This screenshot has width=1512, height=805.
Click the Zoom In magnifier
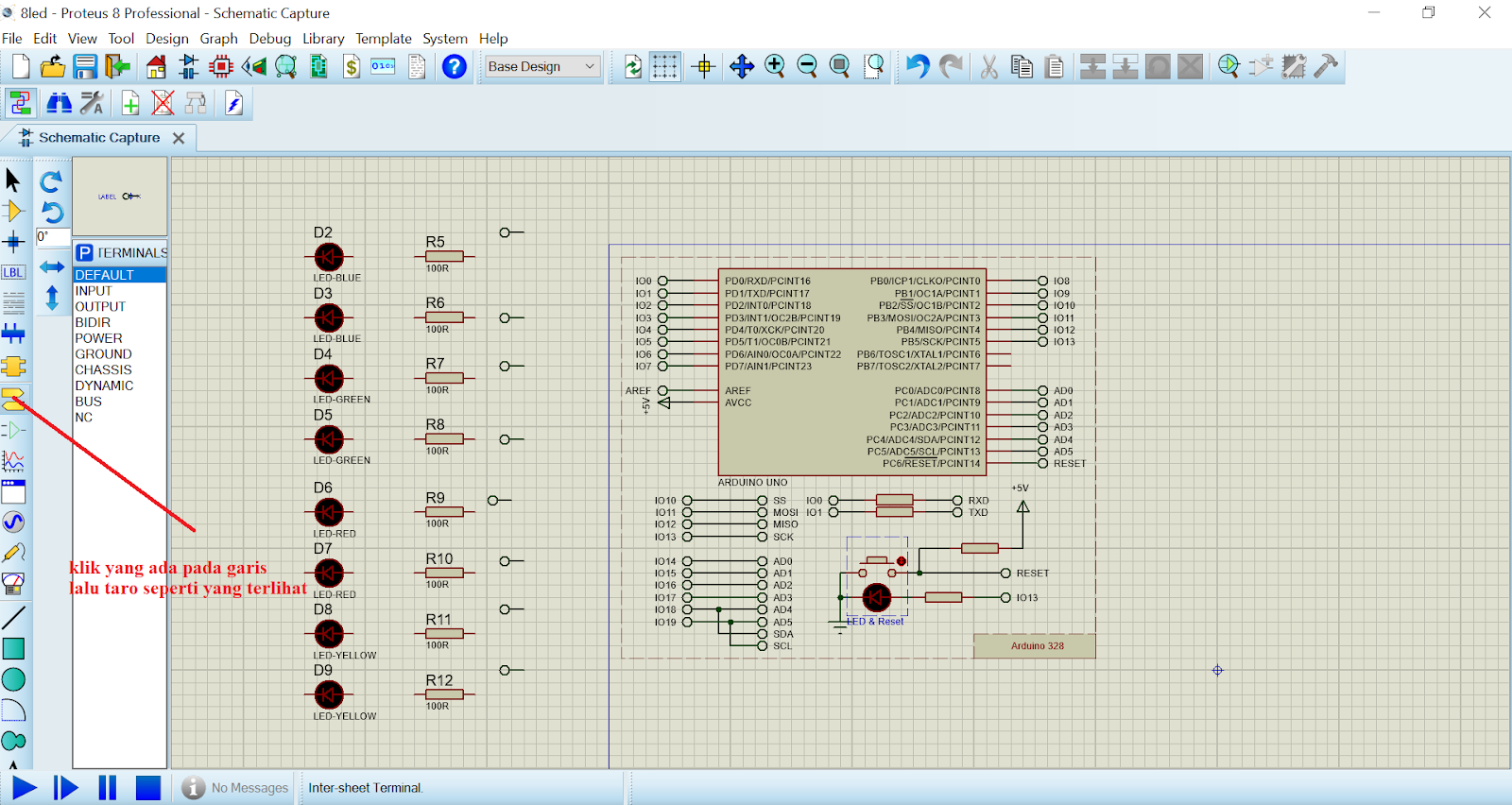point(775,66)
